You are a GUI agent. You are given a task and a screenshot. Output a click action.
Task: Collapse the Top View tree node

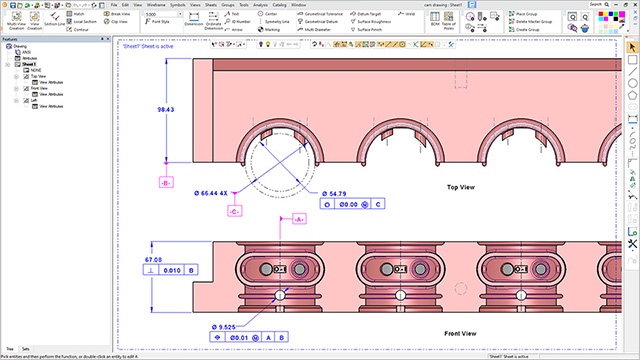coord(16,76)
